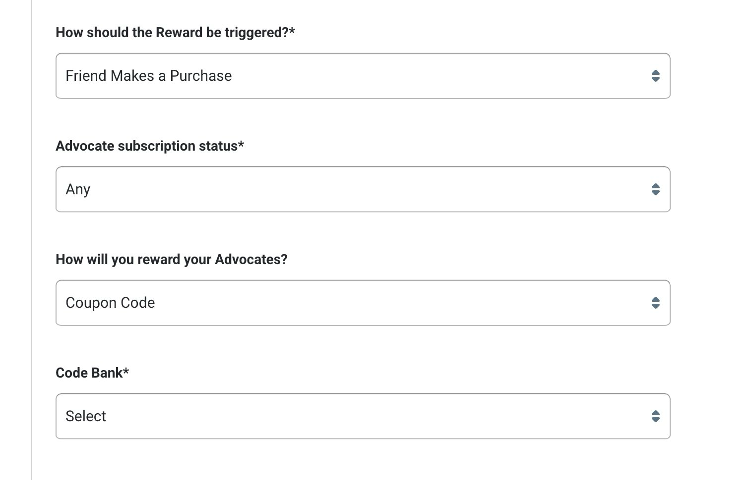Image resolution: width=750 pixels, height=480 pixels.
Task: Click the asterisk after the Reward triggered label
Action: (x=292, y=32)
